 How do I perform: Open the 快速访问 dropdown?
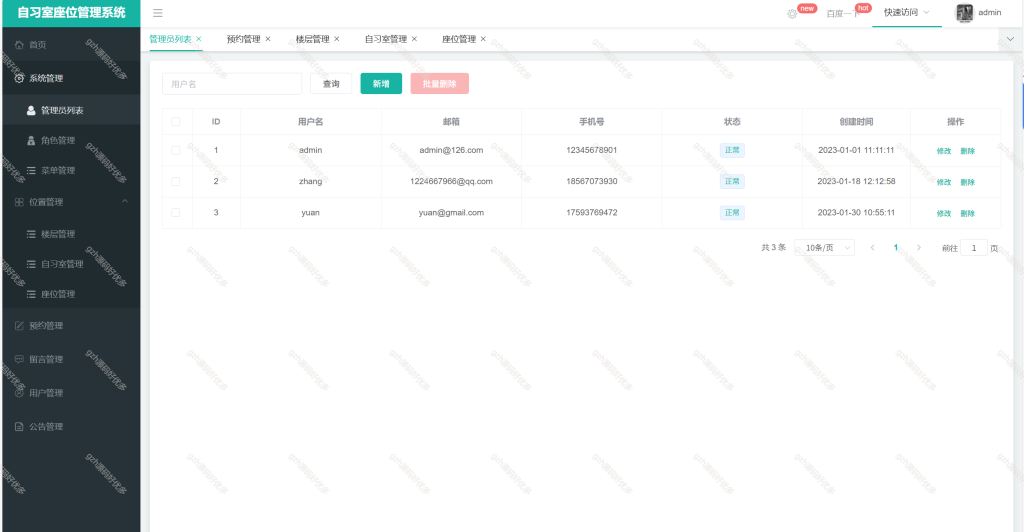(906, 12)
